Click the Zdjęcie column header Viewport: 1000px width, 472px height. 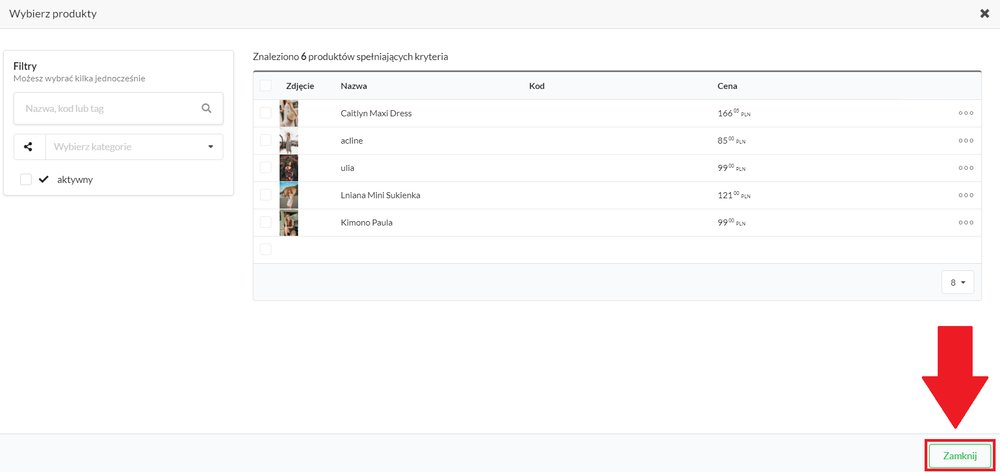[300, 86]
